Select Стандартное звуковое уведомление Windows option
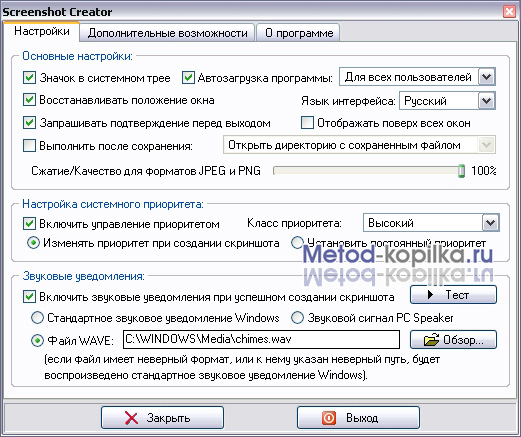The height and width of the screenshot is (437, 521). pyautogui.click(x=37, y=318)
